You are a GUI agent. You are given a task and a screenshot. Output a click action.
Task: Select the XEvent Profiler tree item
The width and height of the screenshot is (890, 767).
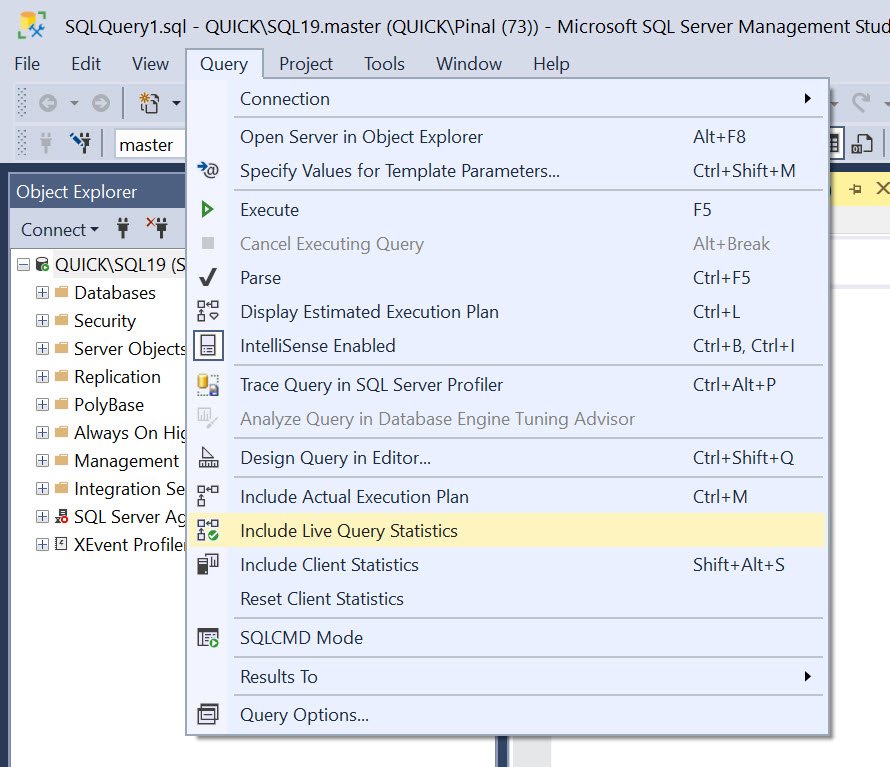[129, 544]
